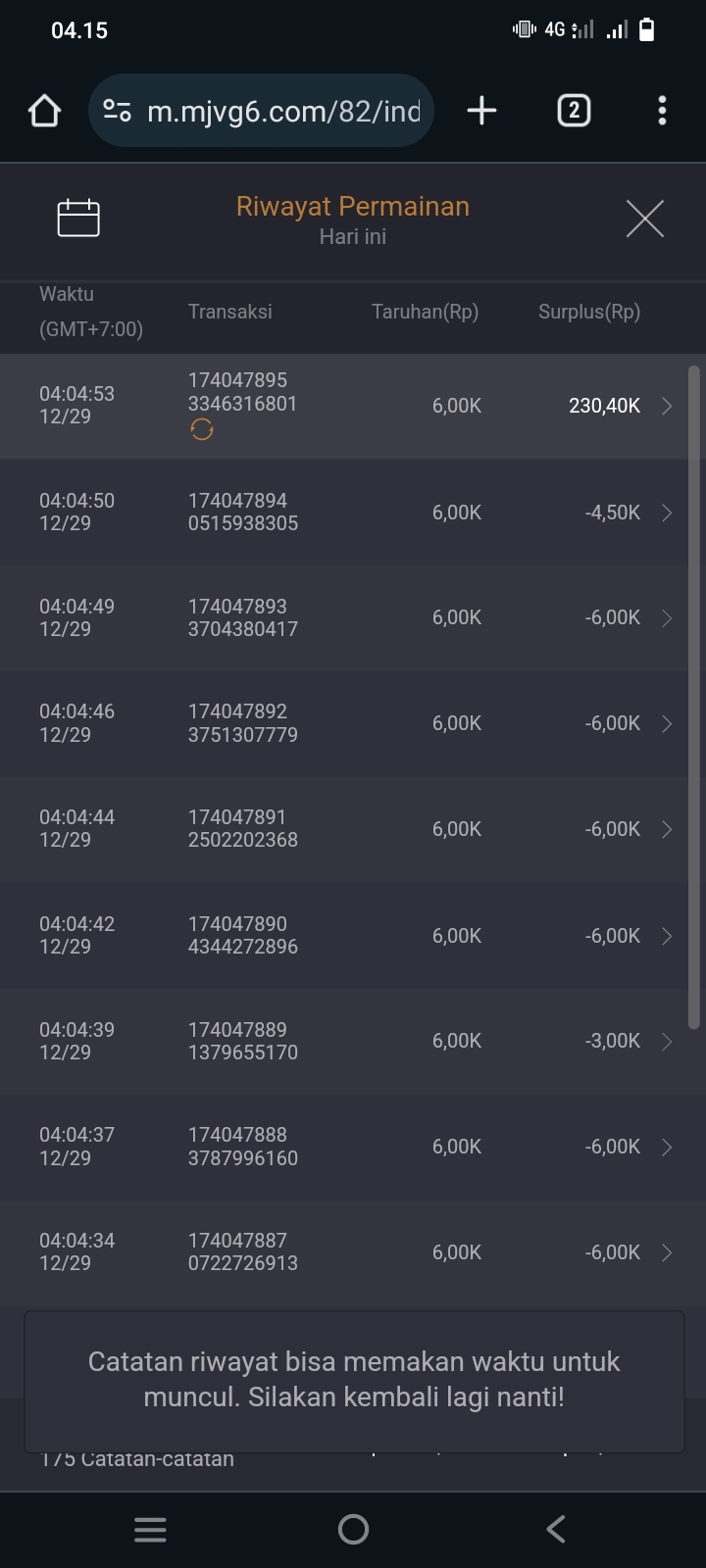Tap the site settings icon in the address bar
Viewport: 706px width, 1568px height.
click(x=118, y=111)
